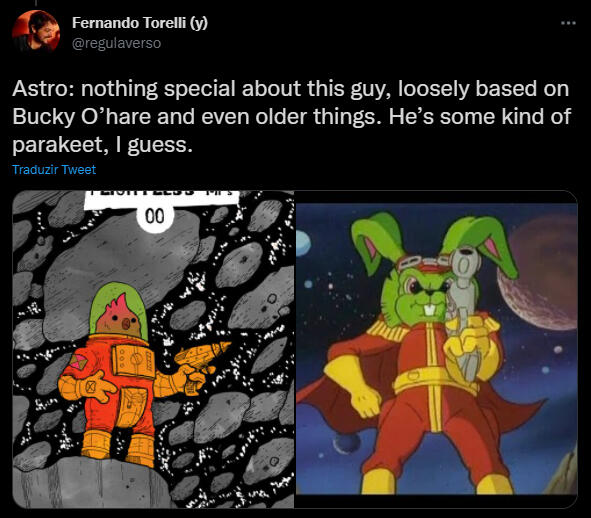591x518 pixels.
Task: Click Astro's orange ray gun in comic
Action: point(202,354)
